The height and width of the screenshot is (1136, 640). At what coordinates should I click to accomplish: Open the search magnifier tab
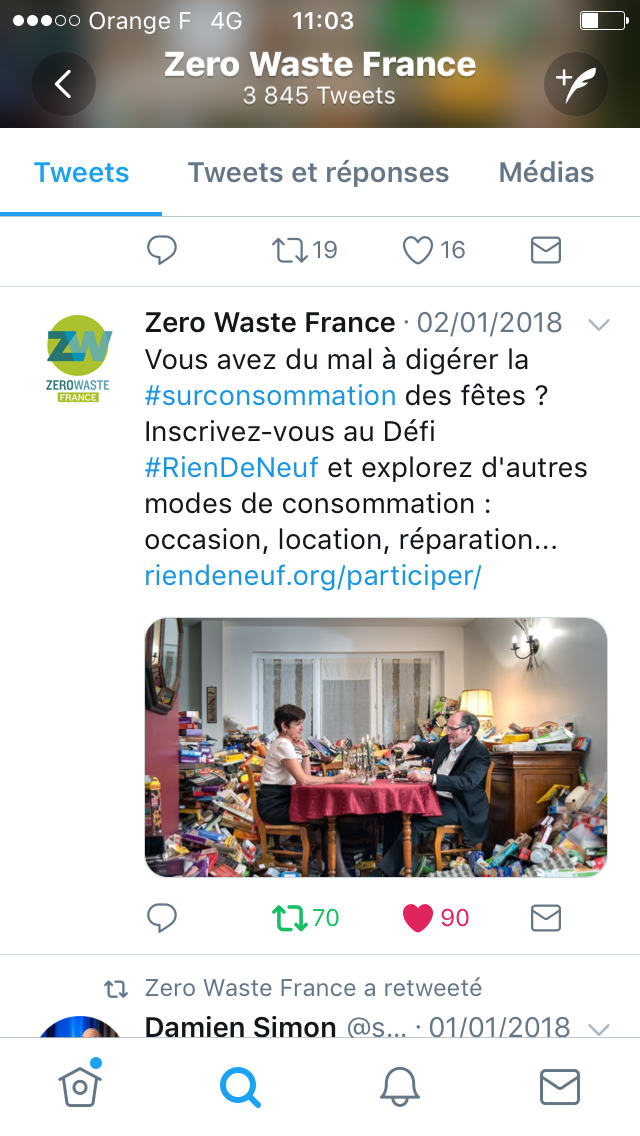coord(240,1087)
